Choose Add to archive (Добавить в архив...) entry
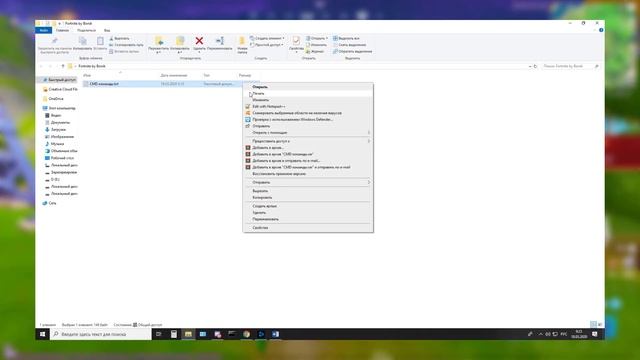 point(308,148)
